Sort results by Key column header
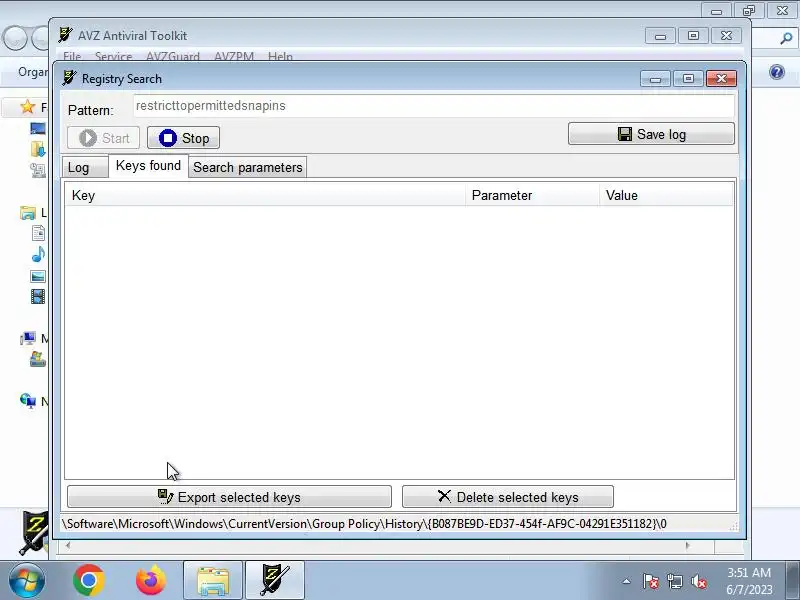The image size is (800, 600). tap(265, 195)
